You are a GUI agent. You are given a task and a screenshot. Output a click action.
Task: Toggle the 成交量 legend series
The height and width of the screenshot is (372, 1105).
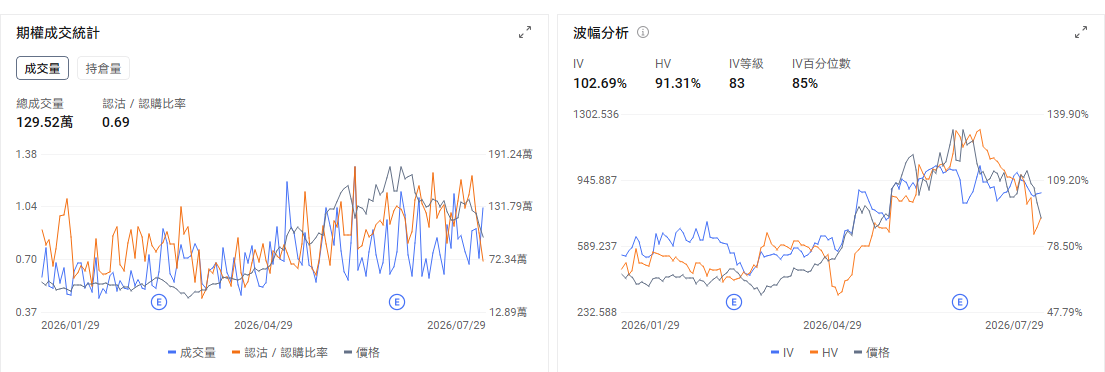[192, 352]
